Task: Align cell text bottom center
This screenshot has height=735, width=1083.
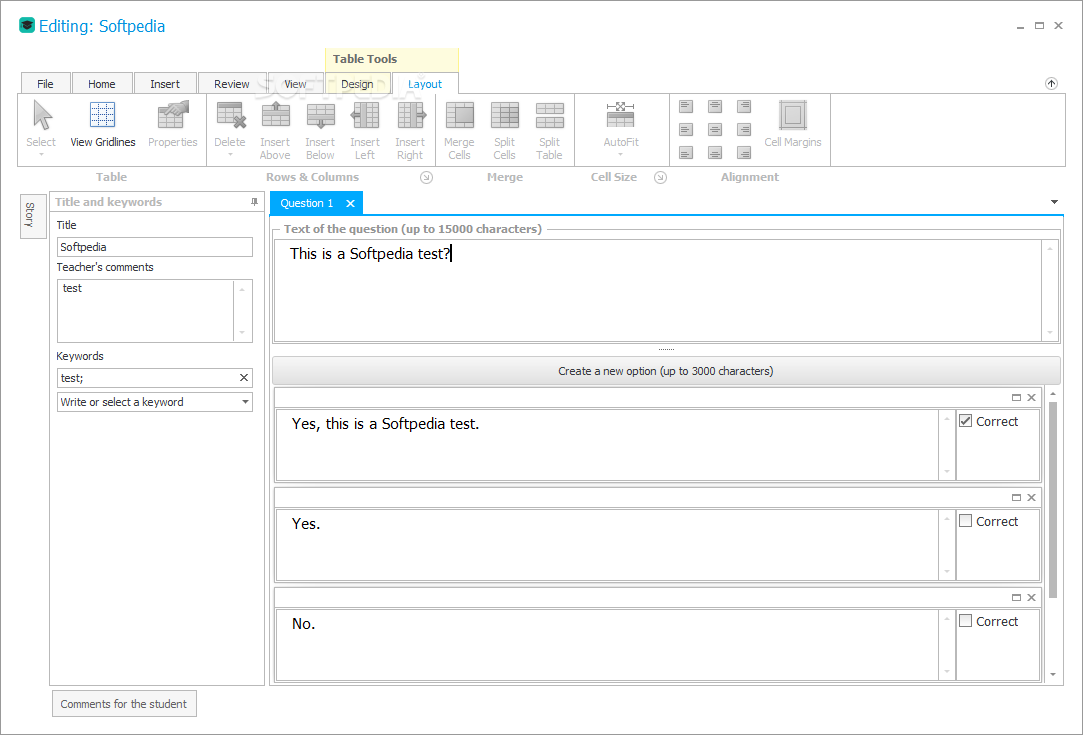Action: 715,153
